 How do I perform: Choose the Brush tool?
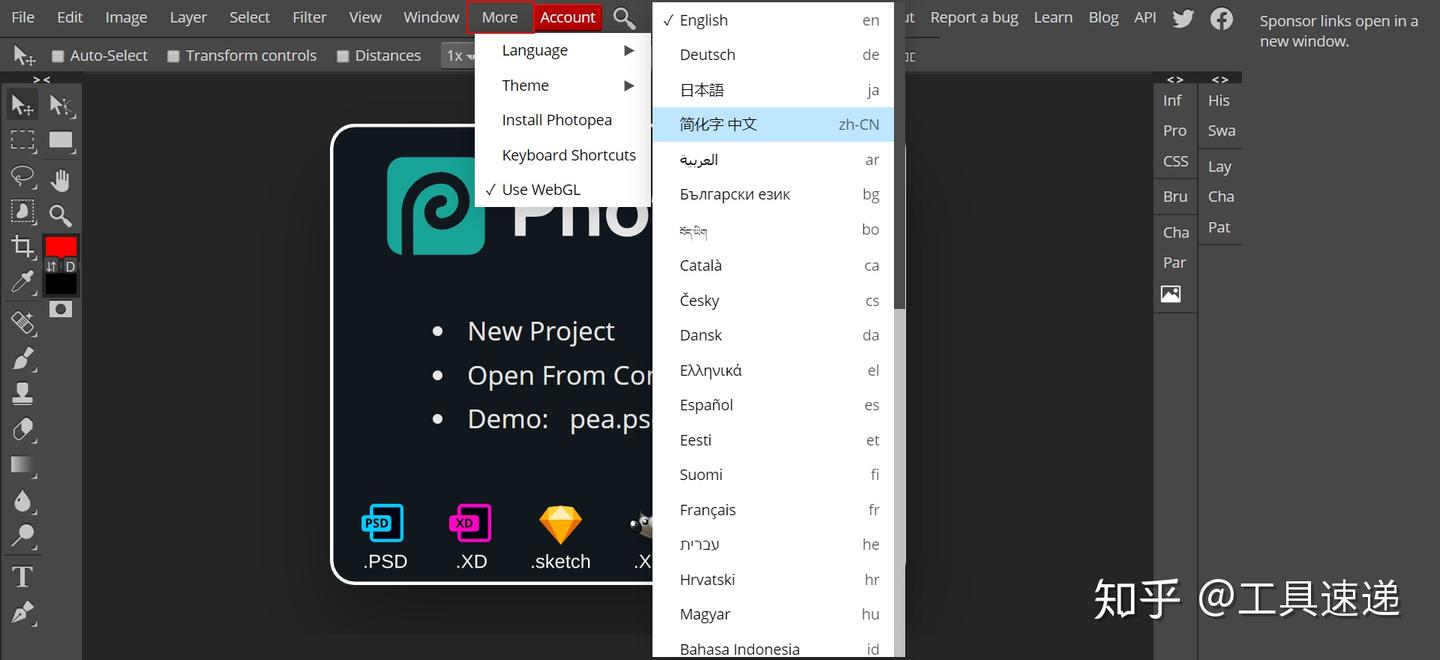tap(22, 357)
